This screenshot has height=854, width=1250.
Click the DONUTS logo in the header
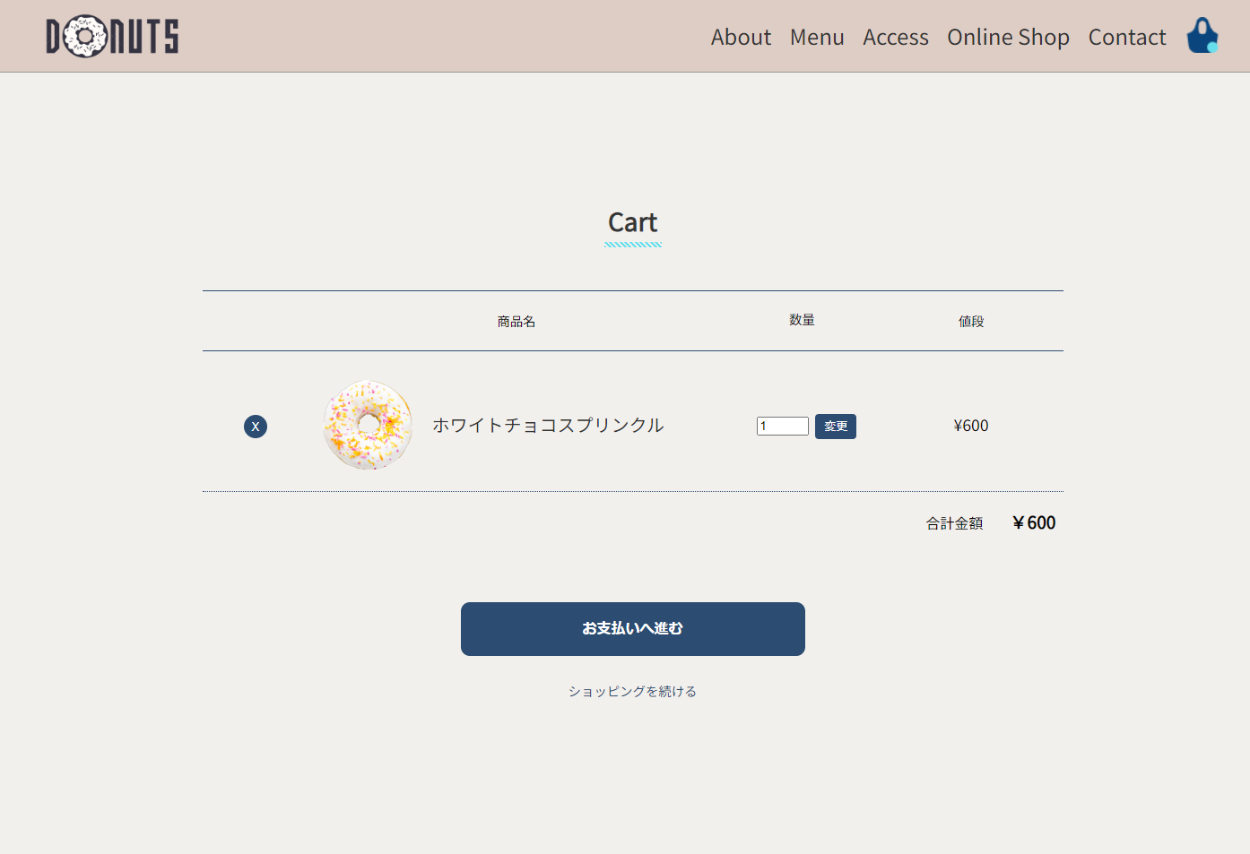click(112, 36)
